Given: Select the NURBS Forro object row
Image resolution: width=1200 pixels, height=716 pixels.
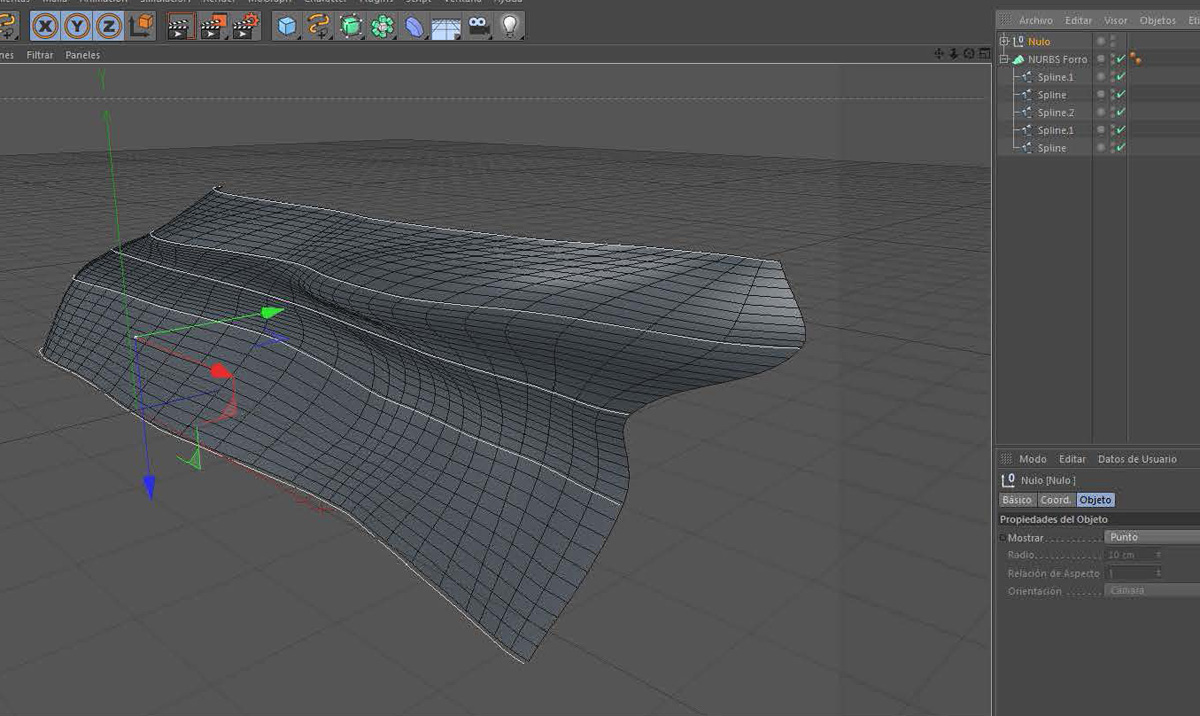Looking at the screenshot, I should pos(1057,60).
